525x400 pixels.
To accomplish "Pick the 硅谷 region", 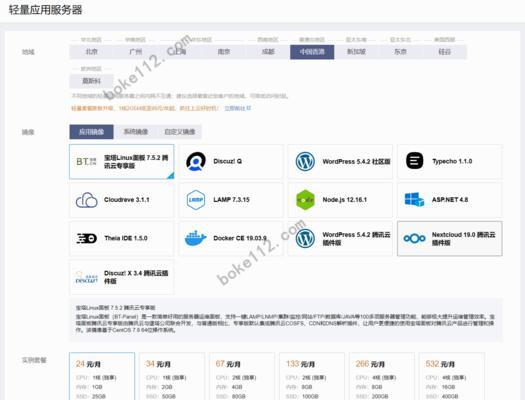I will pos(445,52).
